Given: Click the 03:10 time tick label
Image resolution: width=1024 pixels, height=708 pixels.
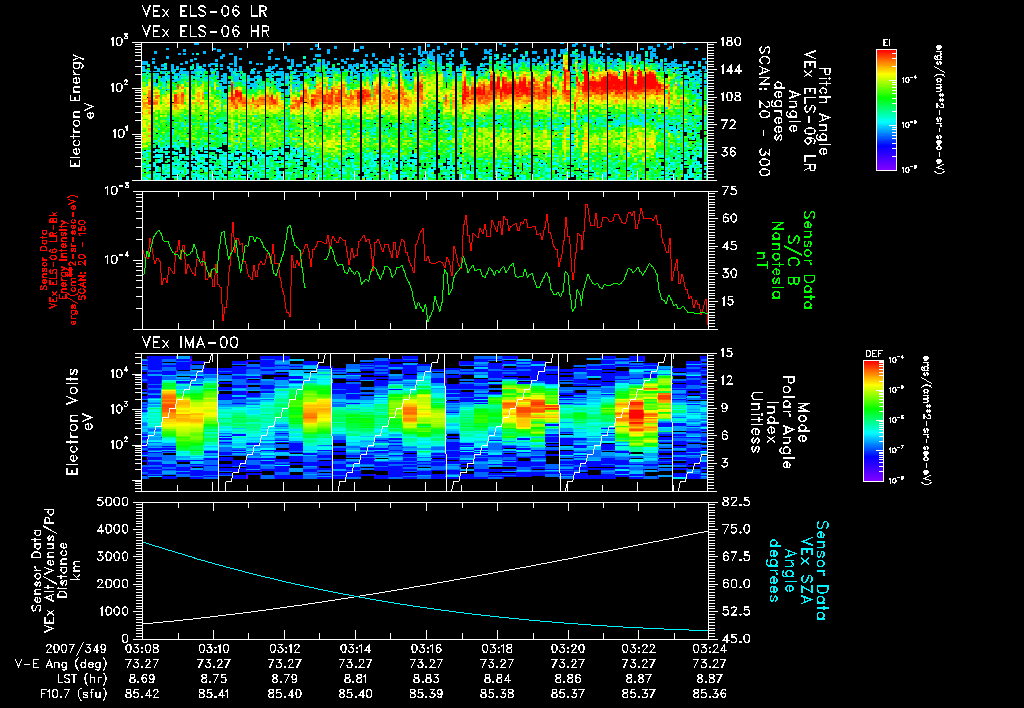Looking at the screenshot, I should (x=214, y=651).
